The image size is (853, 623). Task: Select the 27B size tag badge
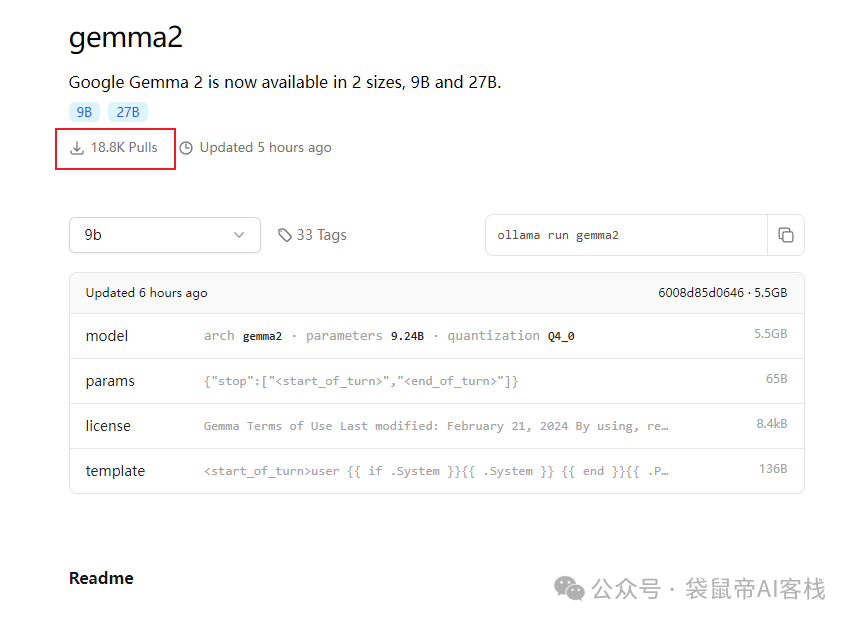[x=128, y=112]
